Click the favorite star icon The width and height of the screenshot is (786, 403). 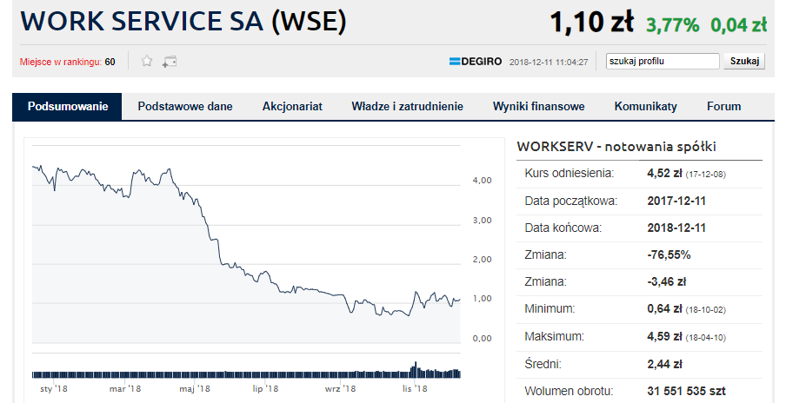point(147,61)
